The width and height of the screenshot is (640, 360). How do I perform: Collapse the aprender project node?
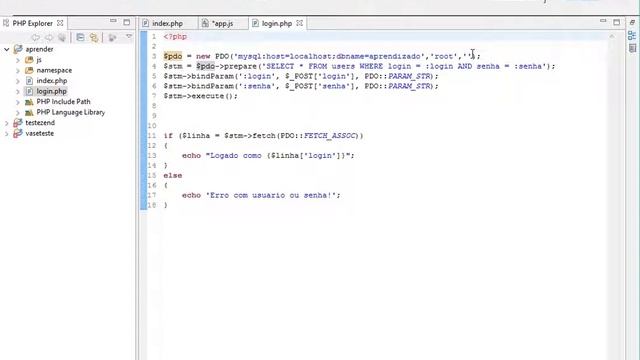point(7,49)
